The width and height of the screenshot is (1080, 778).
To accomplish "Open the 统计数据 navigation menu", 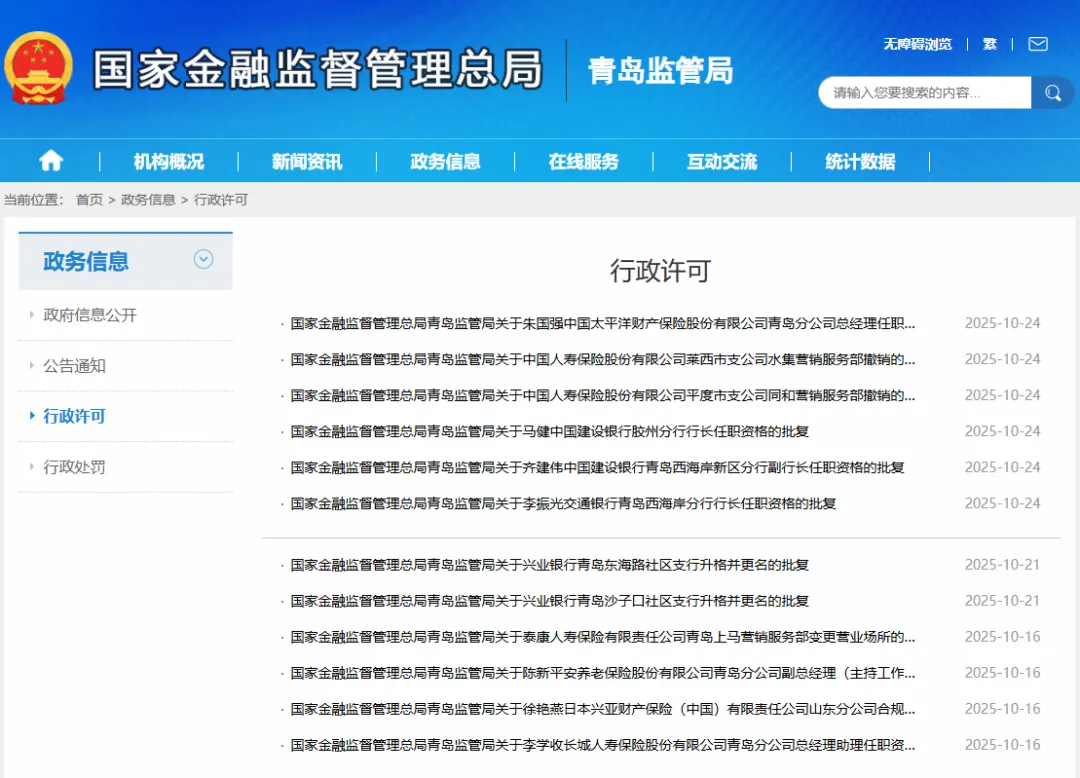I will point(860,161).
